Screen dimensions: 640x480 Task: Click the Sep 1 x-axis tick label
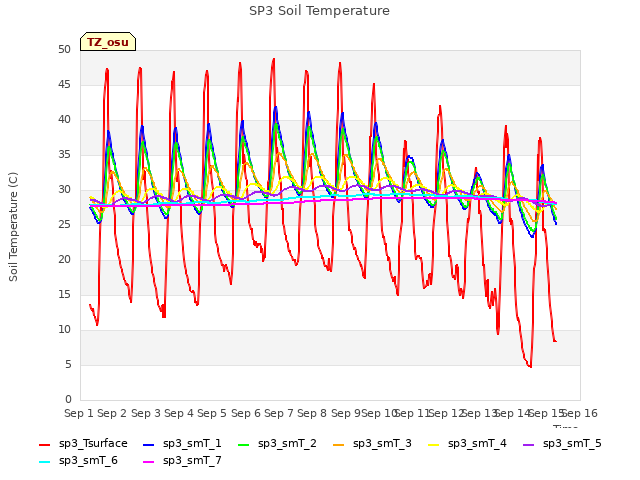tap(79, 413)
